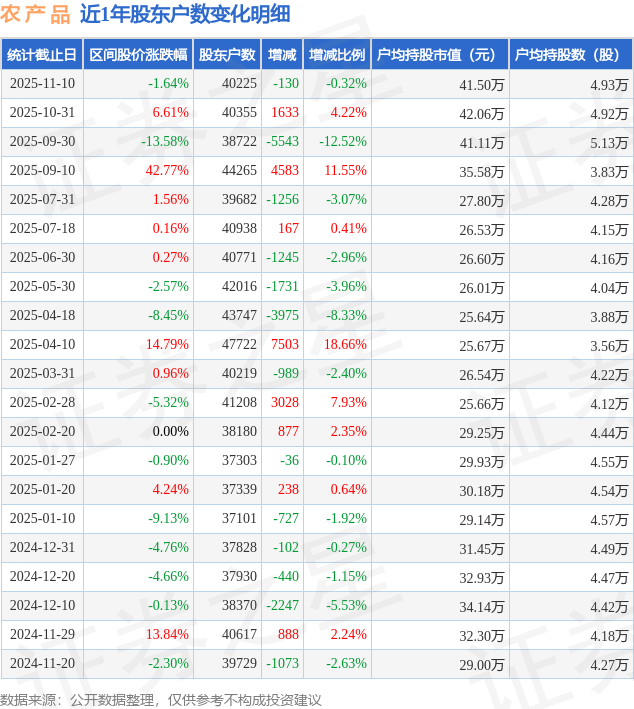This screenshot has height=709, width=634.
Task: Select the 2024-12-31 date cell
Action: 42,548
